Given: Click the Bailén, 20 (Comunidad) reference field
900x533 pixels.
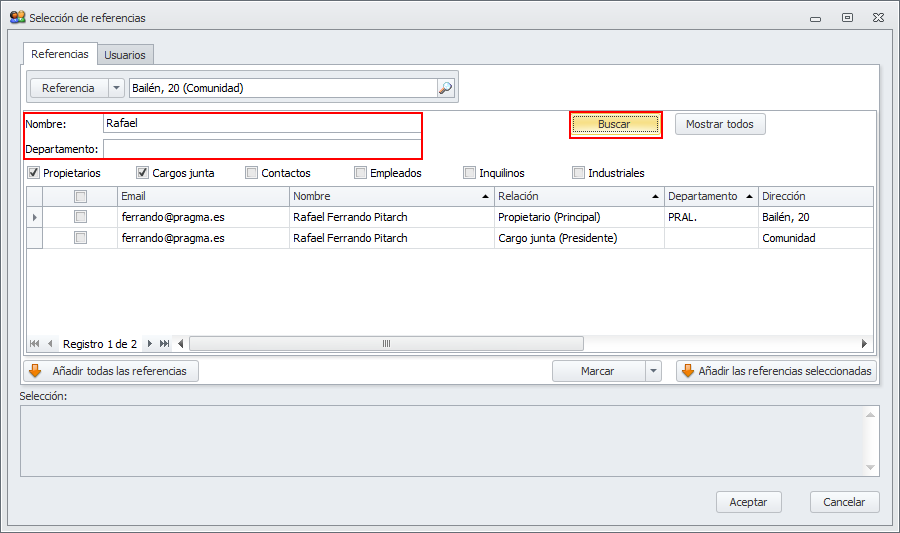Looking at the screenshot, I should [x=284, y=88].
